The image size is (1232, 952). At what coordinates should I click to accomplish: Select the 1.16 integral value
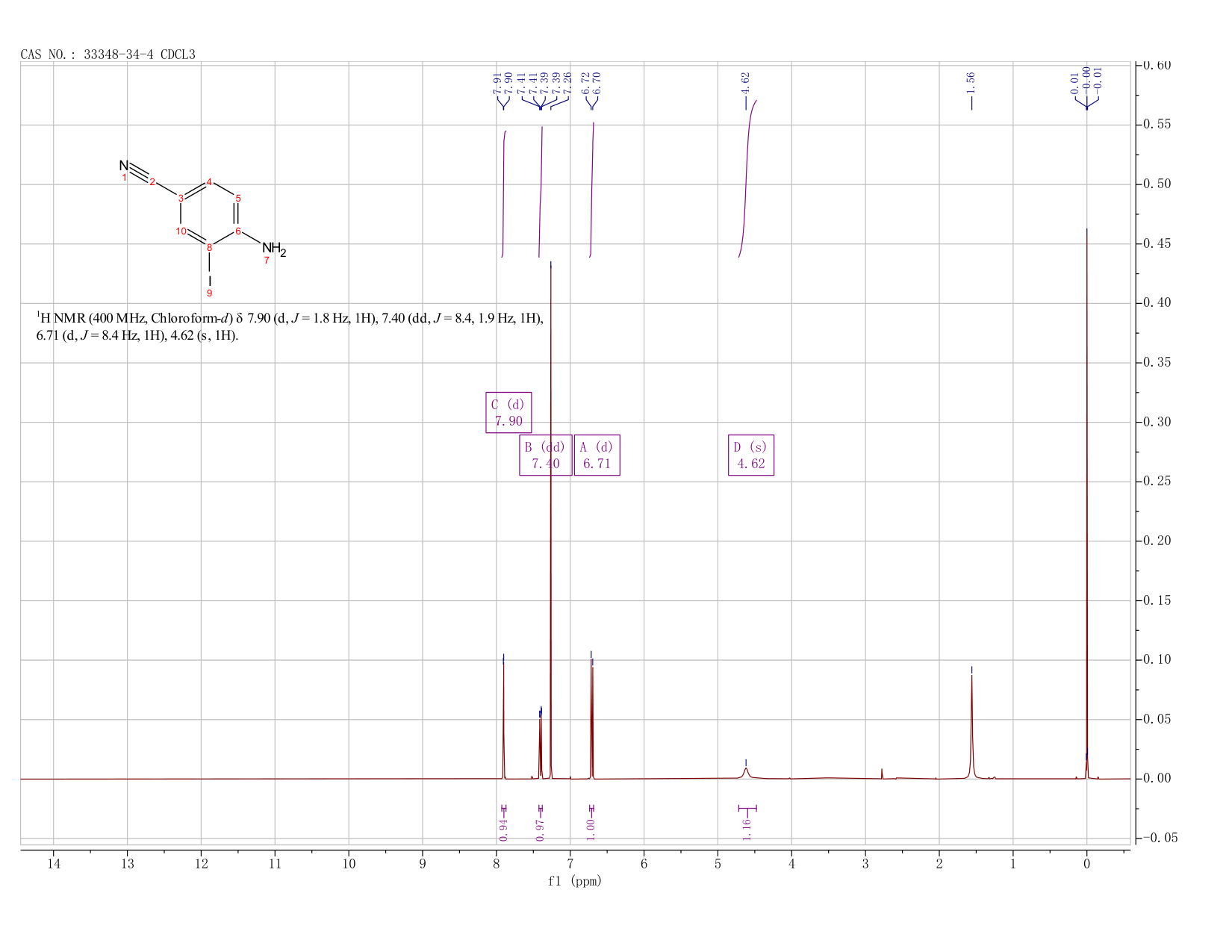coord(747,829)
